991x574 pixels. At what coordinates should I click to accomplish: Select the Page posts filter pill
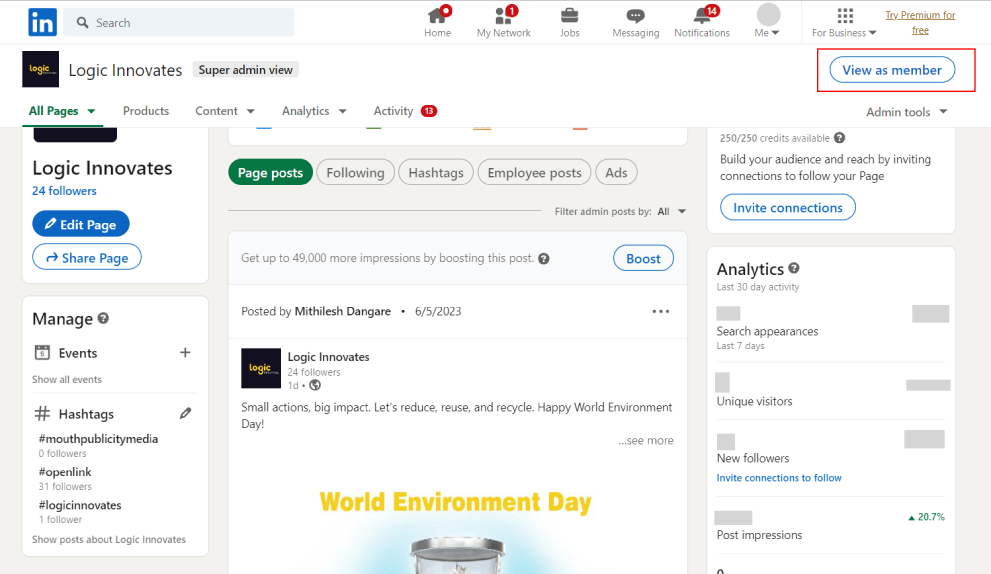pos(271,172)
